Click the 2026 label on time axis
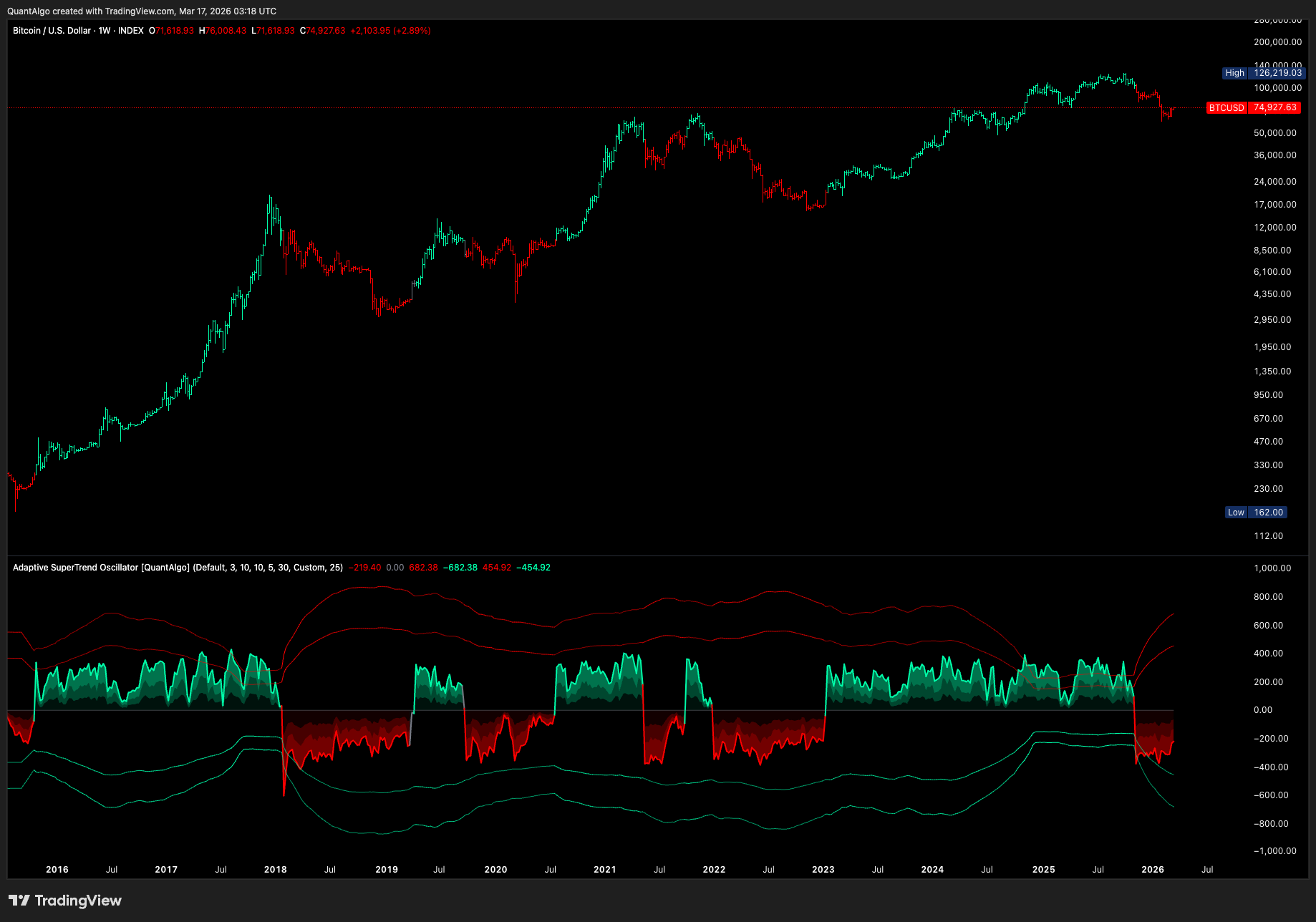This screenshot has height=922, width=1316. pos(1153,870)
